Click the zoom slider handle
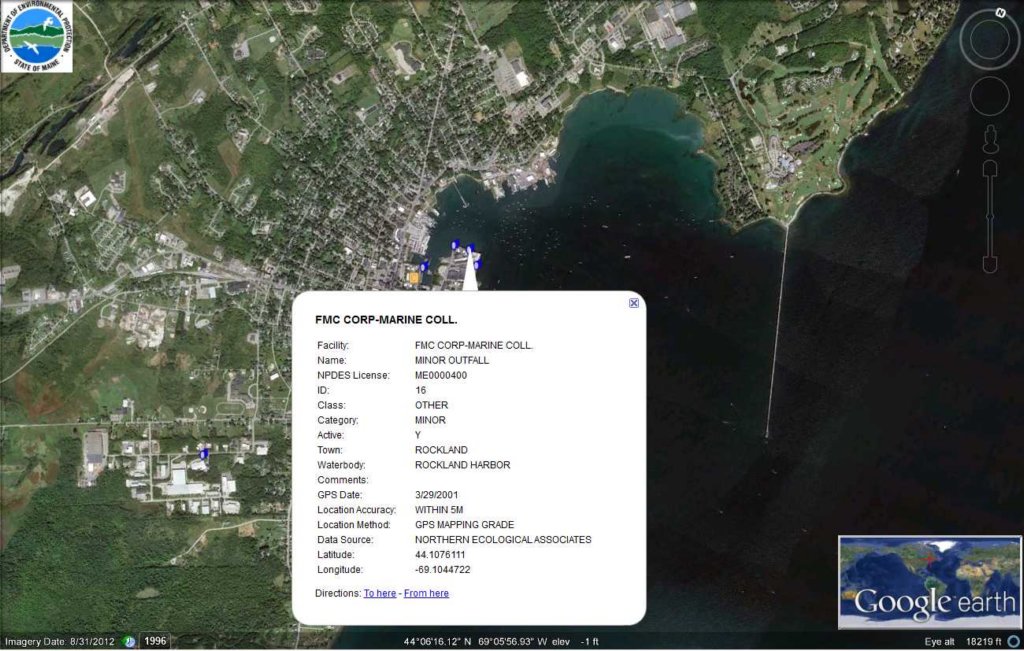 coord(990,215)
